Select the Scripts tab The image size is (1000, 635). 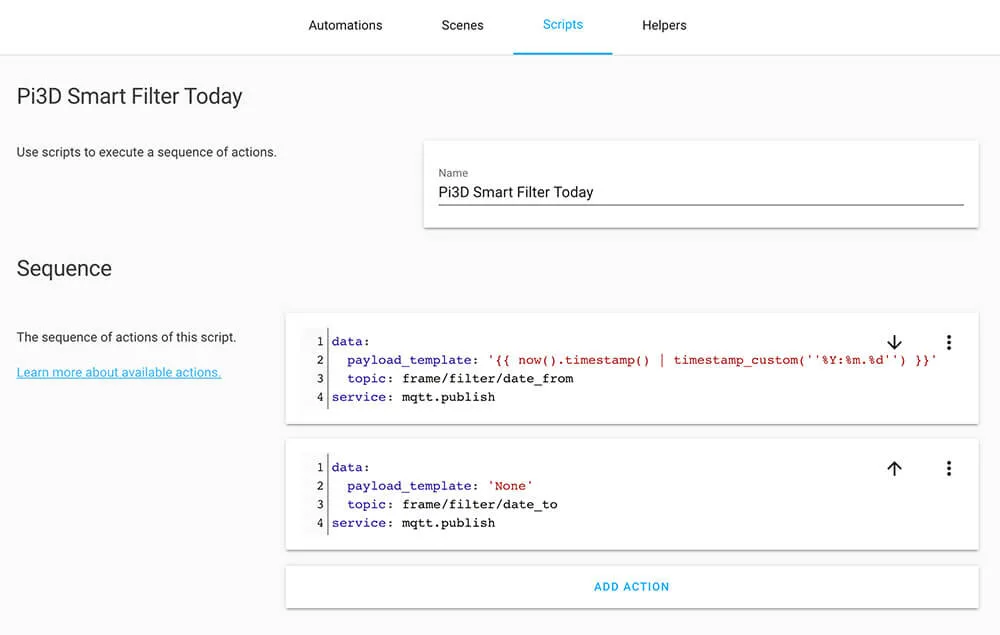(562, 25)
